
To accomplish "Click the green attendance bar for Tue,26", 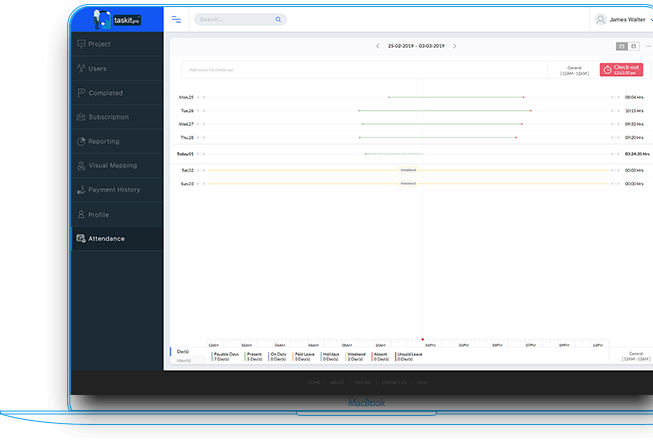I will pyautogui.click(x=445, y=111).
